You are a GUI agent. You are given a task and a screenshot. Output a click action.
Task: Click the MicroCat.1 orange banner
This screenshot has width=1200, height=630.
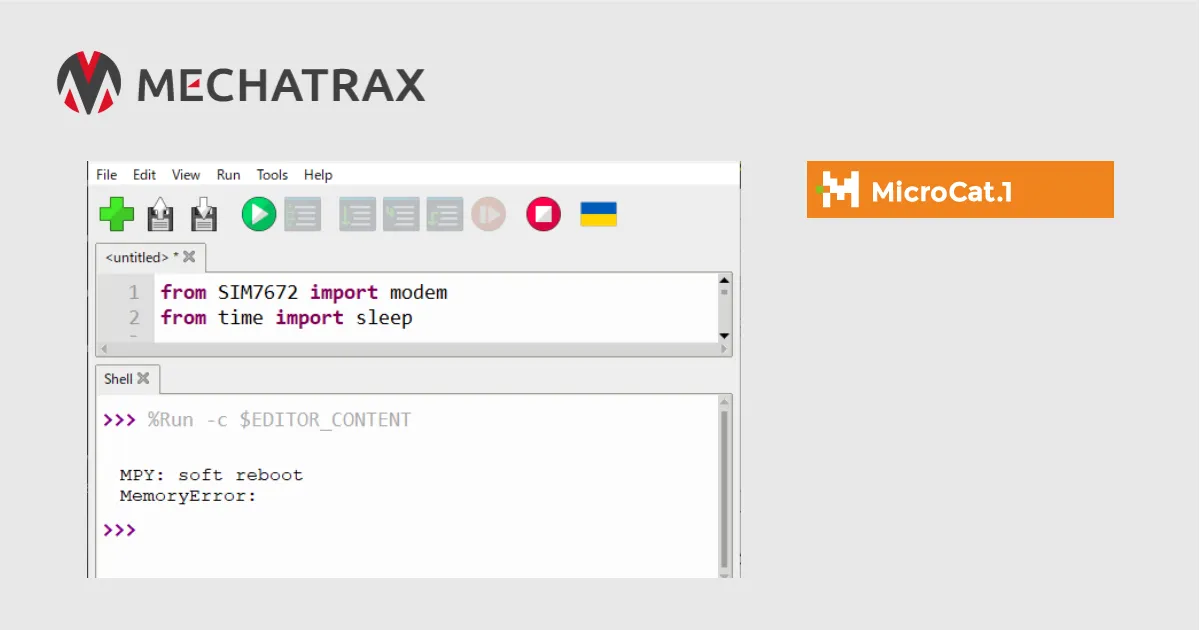[960, 189]
